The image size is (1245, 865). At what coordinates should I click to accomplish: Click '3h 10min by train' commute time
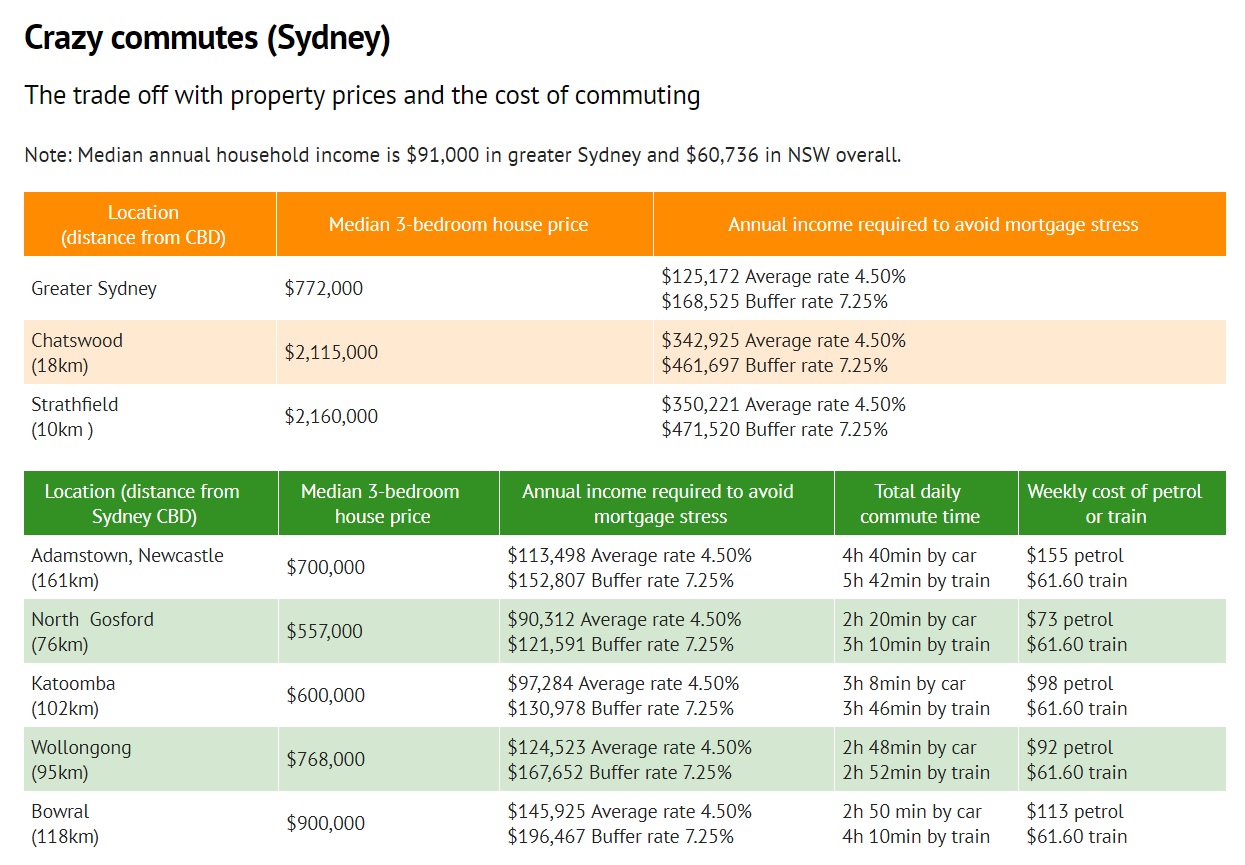click(916, 644)
